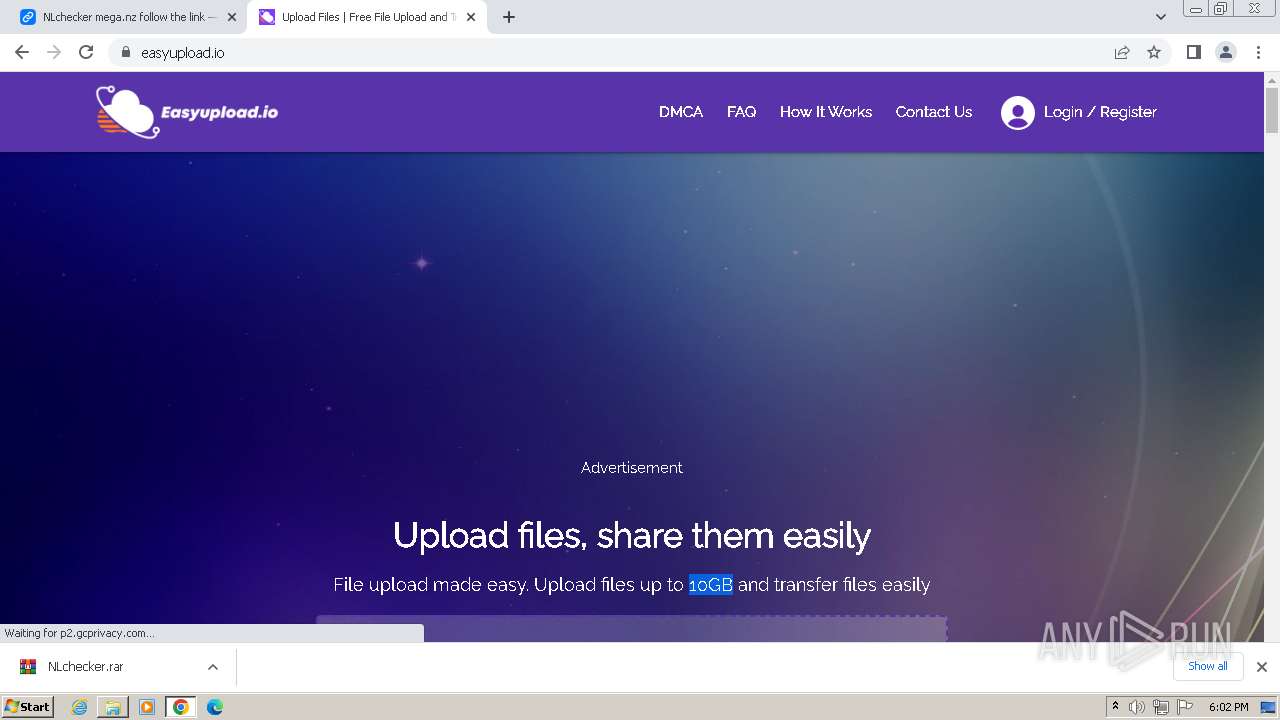
Task: Click the Advertisement label
Action: click(x=632, y=467)
